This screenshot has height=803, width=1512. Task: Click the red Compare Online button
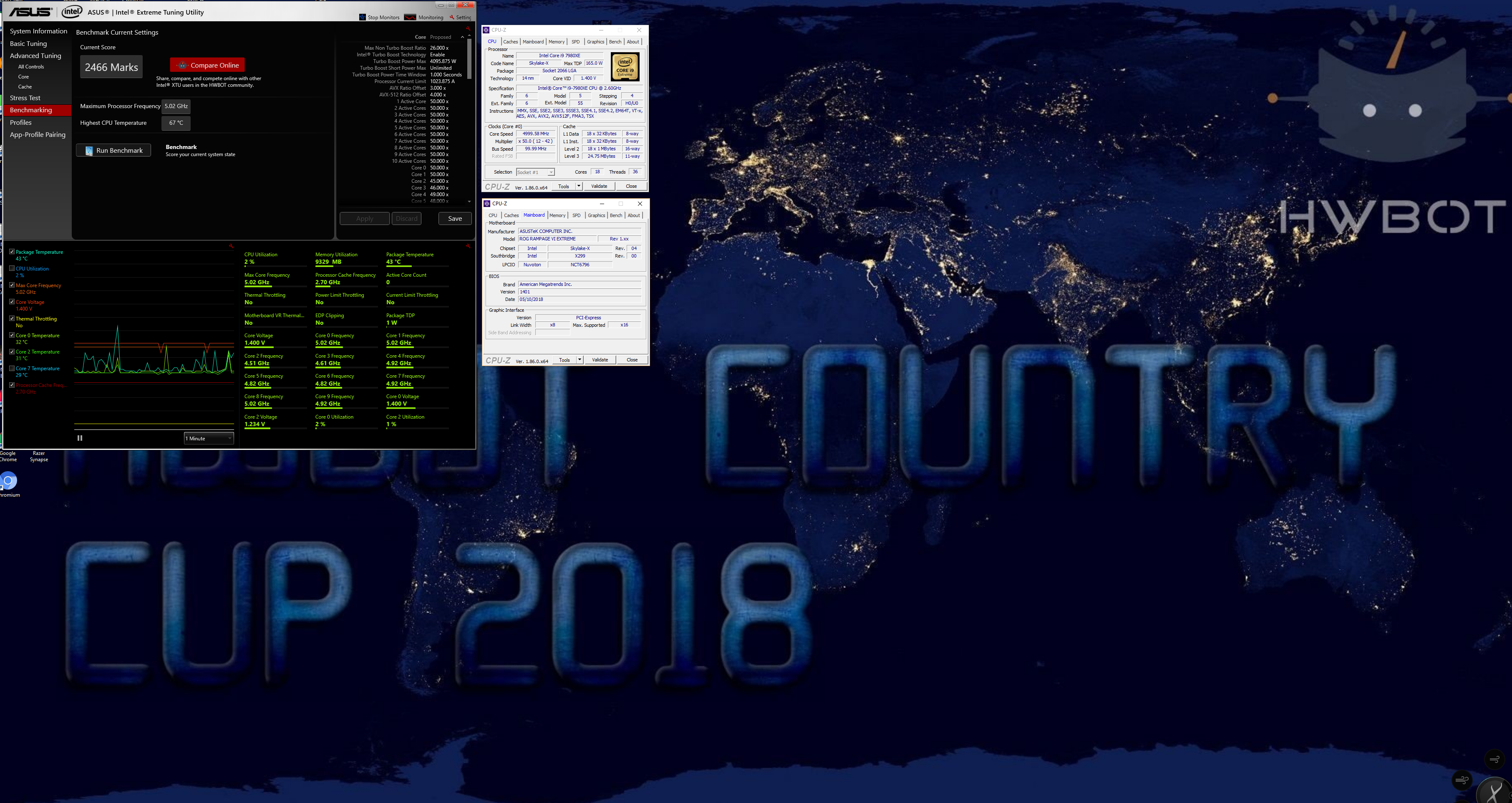click(207, 65)
